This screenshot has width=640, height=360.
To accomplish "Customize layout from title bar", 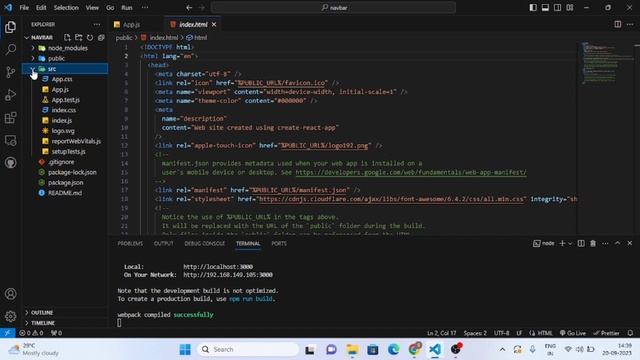I will click(570, 7).
